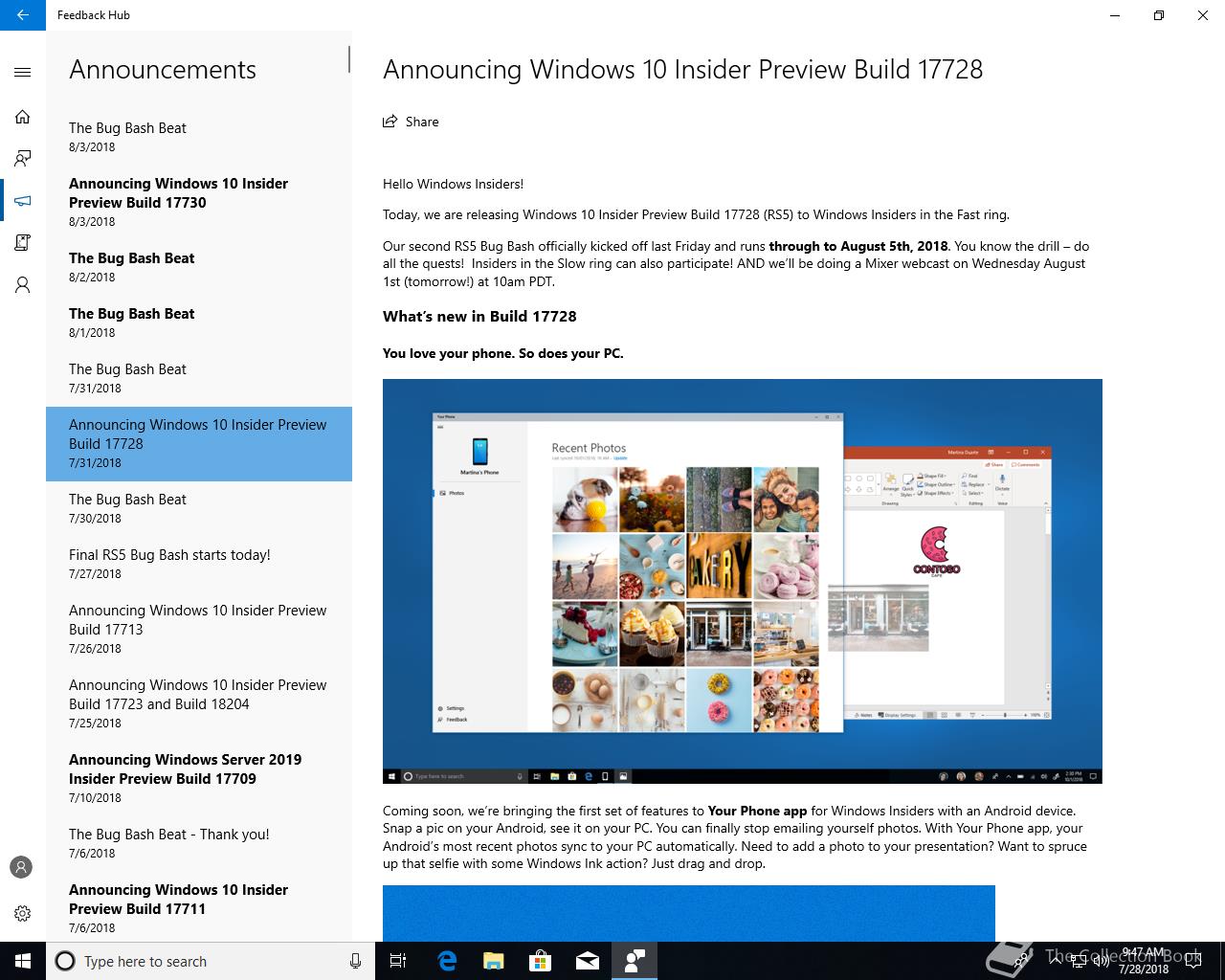Click the Windows Start button

tap(23, 961)
